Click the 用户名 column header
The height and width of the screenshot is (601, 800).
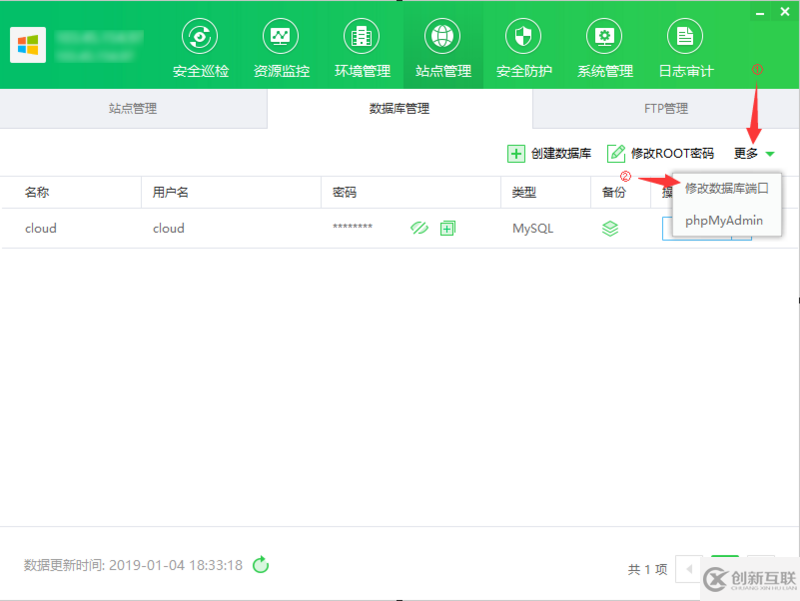(170, 192)
